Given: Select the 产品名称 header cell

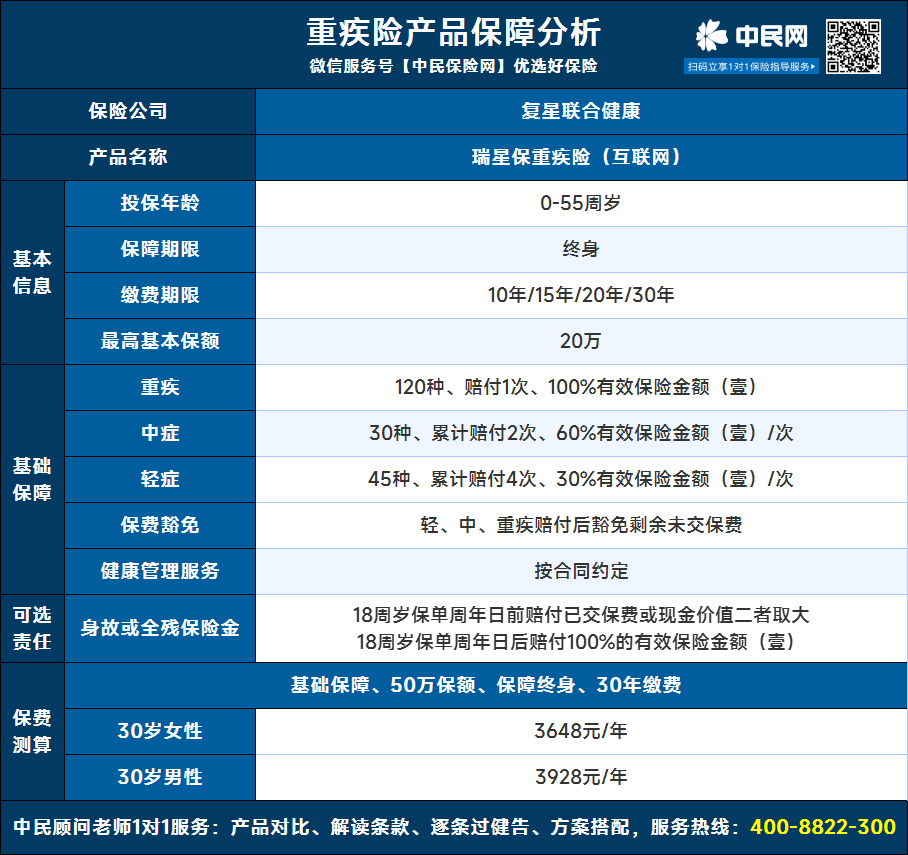Looking at the screenshot, I should coord(128,157).
